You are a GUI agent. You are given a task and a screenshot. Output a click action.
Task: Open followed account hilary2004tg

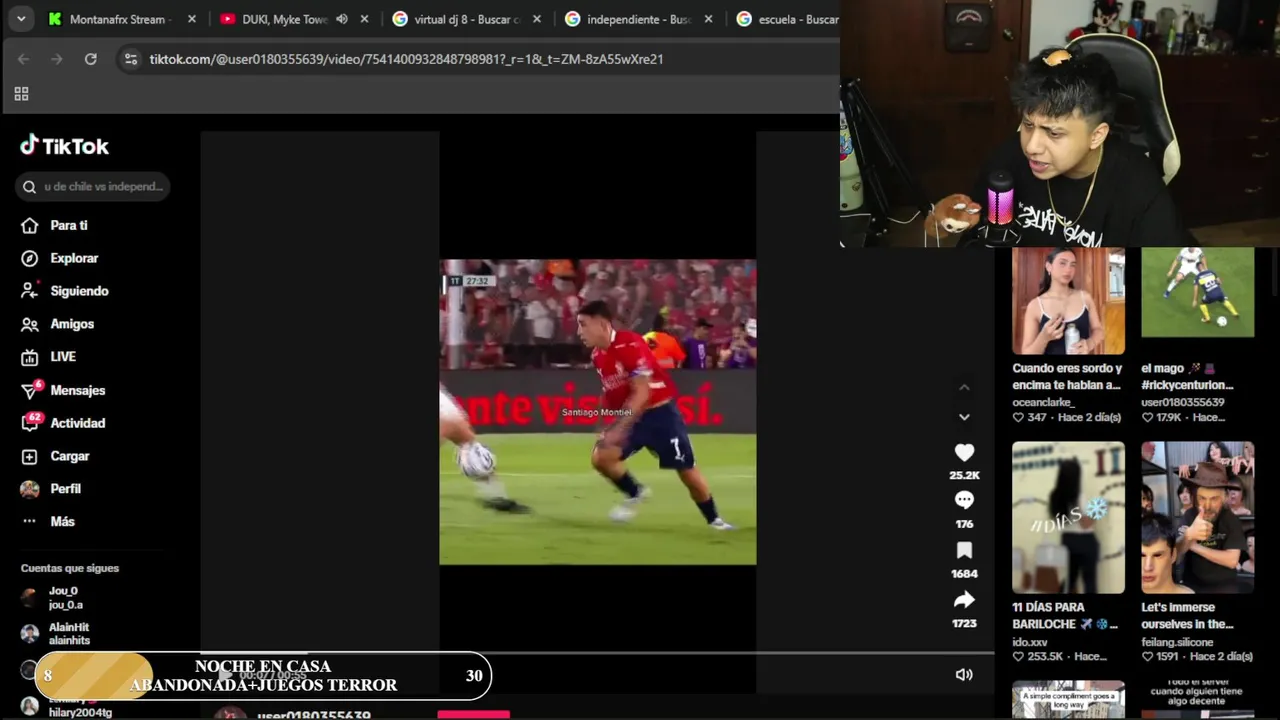pos(66,707)
